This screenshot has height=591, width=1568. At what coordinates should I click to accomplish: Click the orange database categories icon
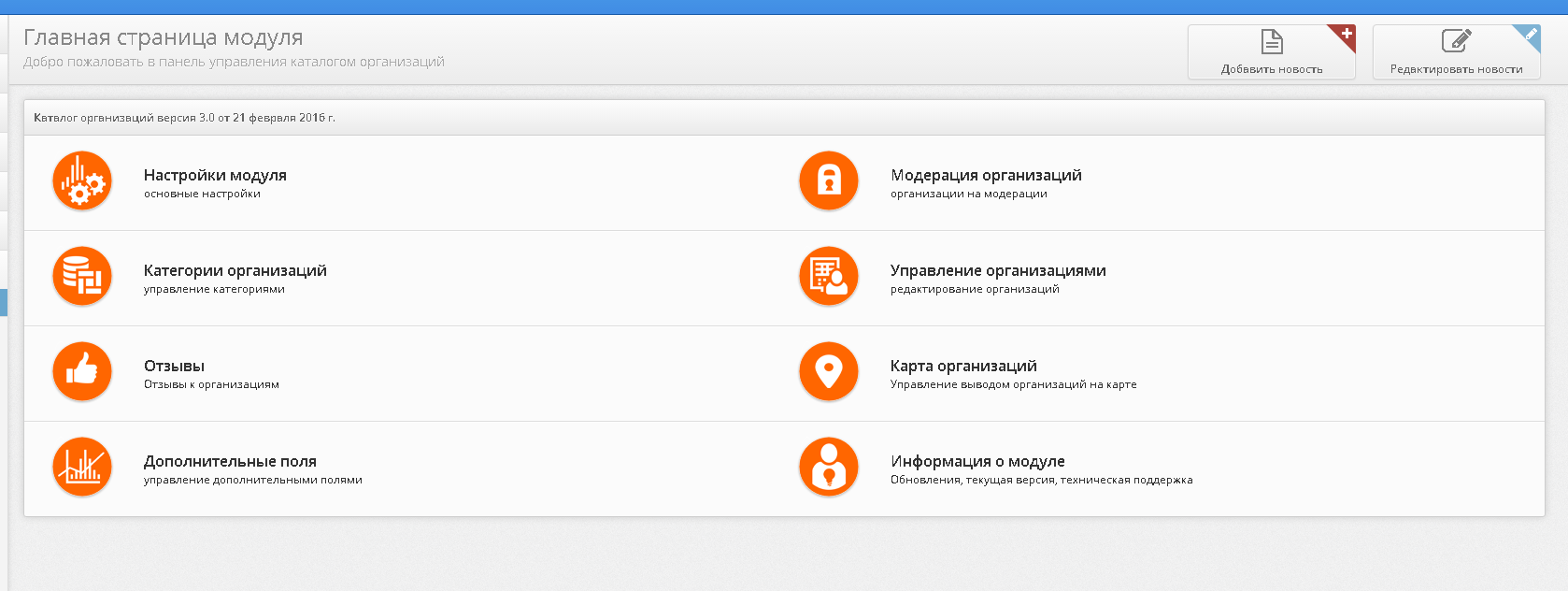tap(82, 276)
